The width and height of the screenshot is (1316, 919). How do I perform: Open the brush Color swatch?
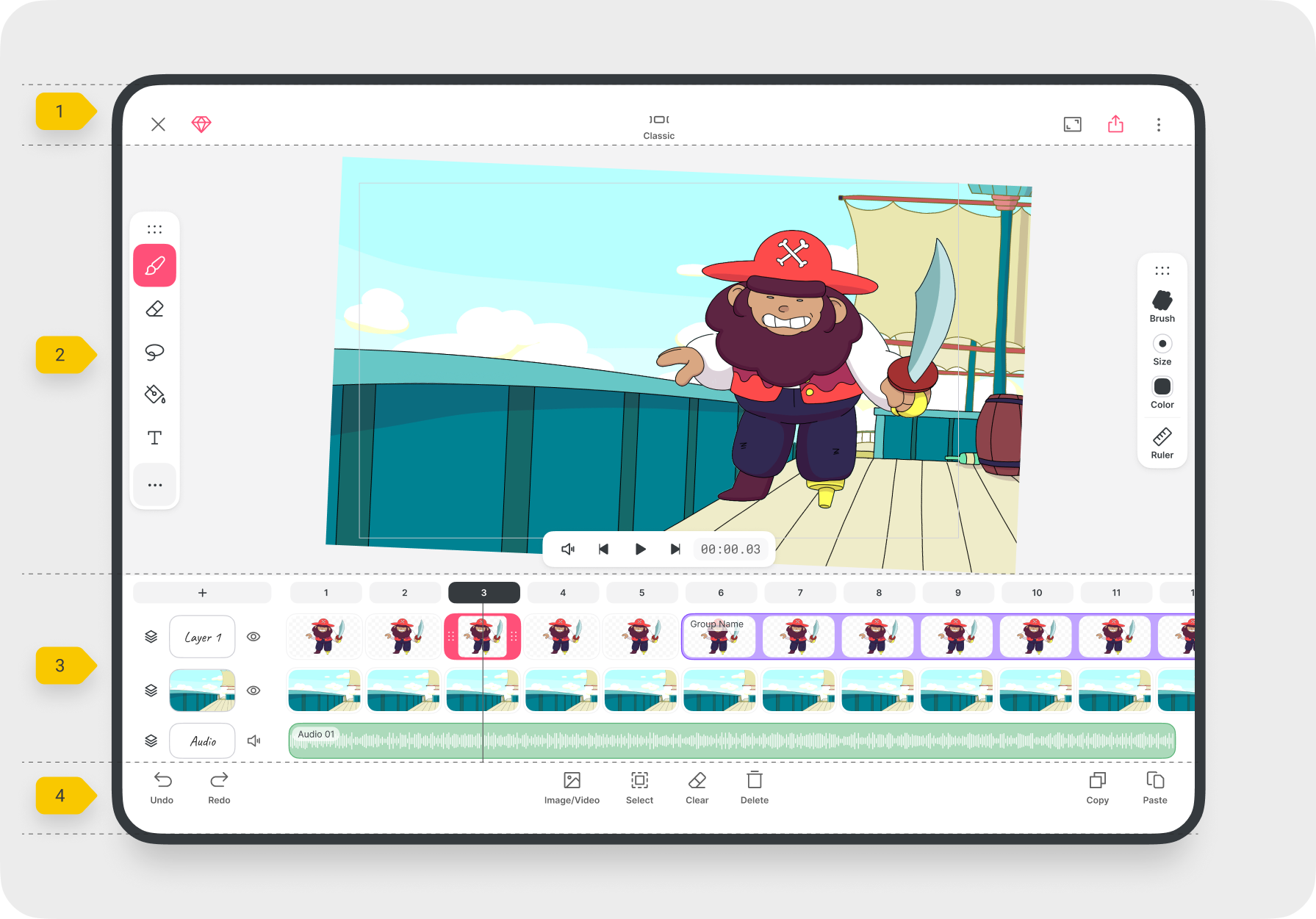tap(1162, 393)
